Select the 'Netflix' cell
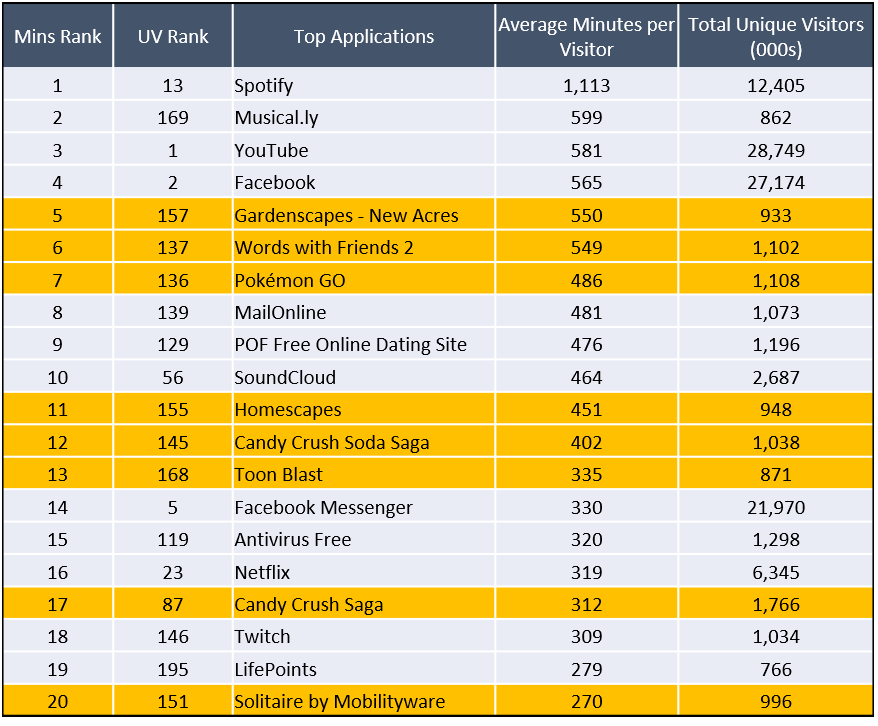Viewport: 878px width, 726px height. [363, 572]
